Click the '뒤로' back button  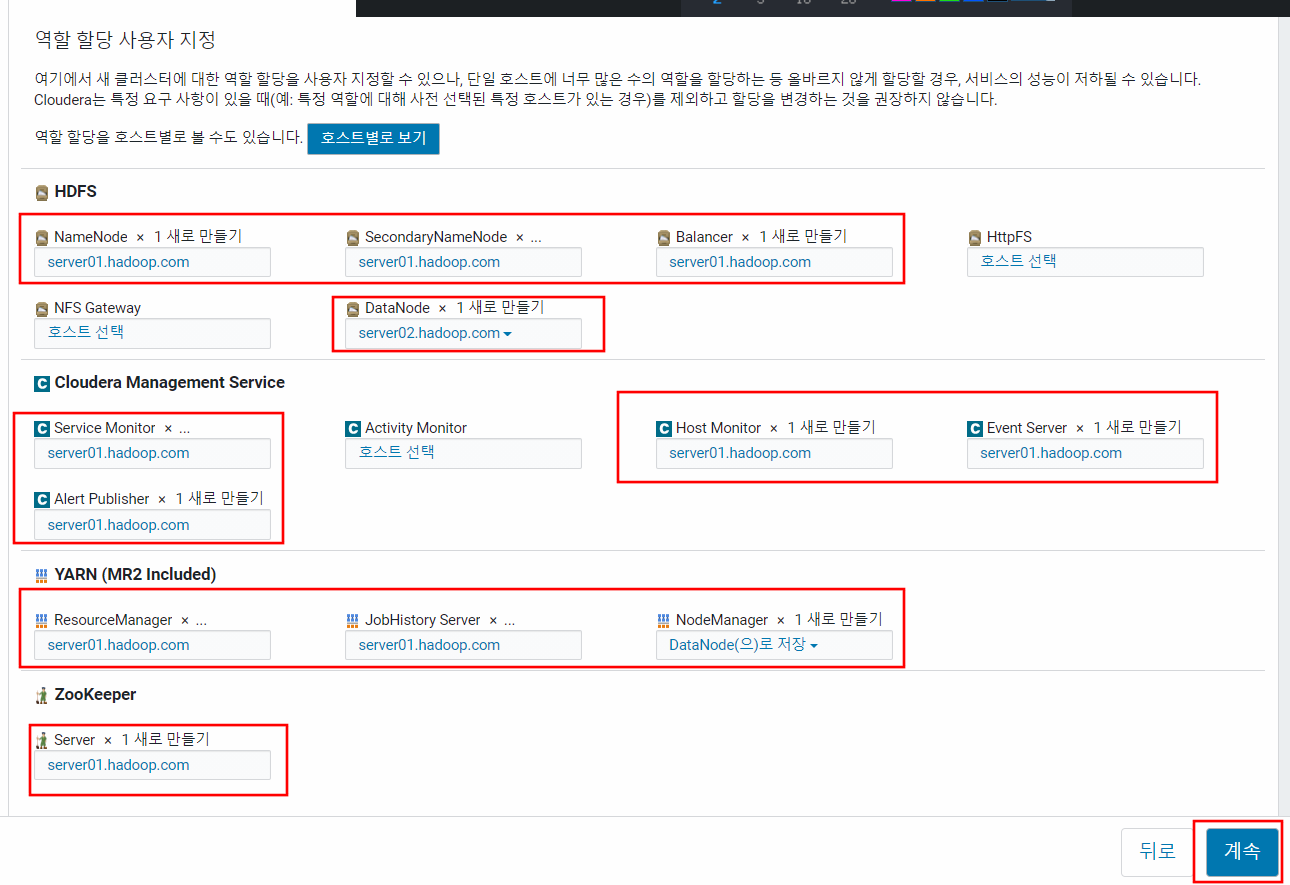[x=1157, y=852]
